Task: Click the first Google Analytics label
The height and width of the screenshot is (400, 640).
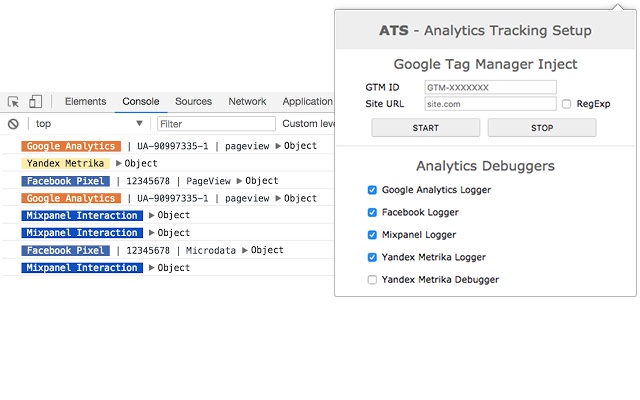Action: (x=71, y=146)
